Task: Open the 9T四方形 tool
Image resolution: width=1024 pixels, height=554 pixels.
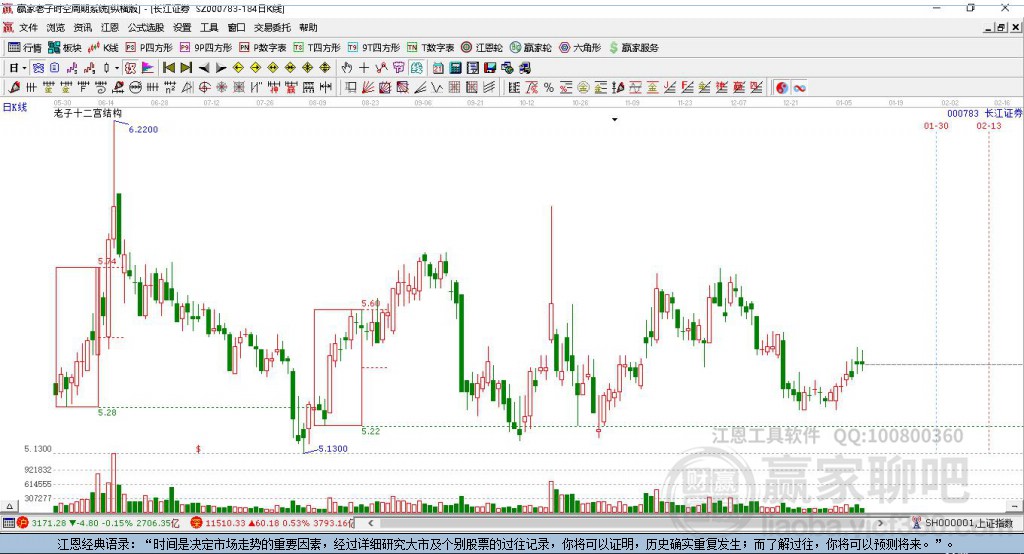Action: [374, 48]
